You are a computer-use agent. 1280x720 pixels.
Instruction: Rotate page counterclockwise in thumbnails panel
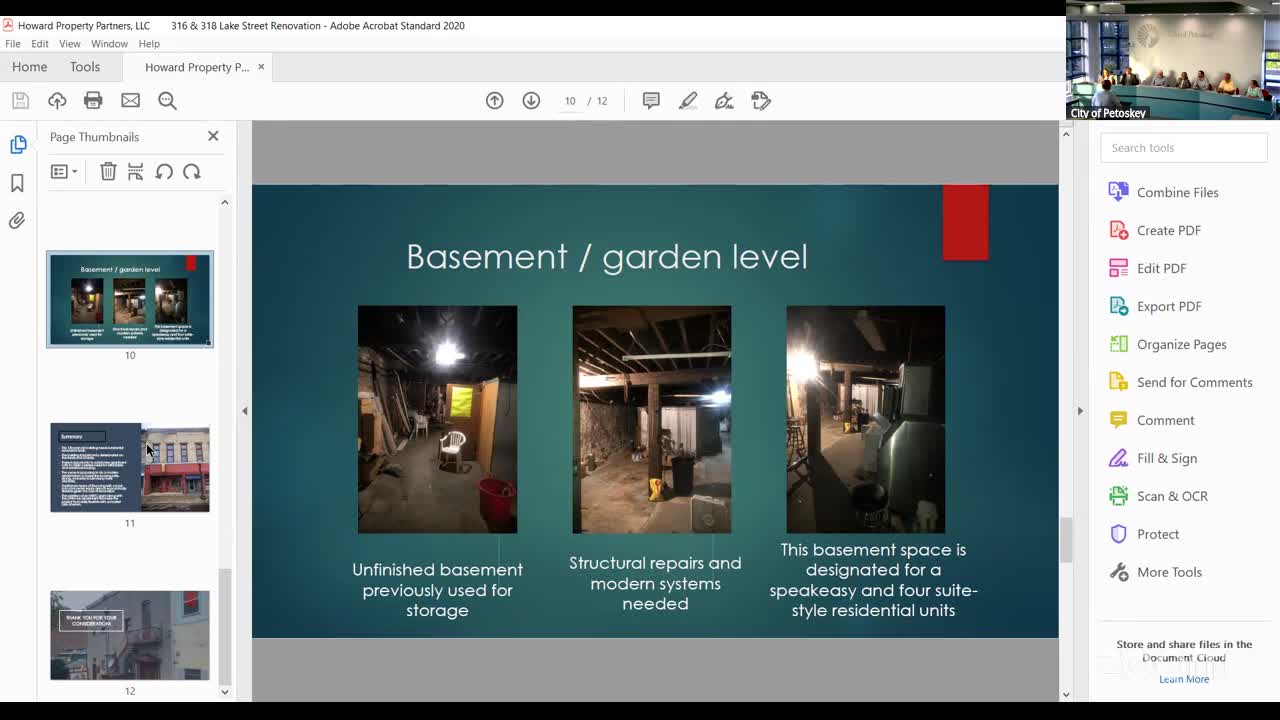point(164,172)
